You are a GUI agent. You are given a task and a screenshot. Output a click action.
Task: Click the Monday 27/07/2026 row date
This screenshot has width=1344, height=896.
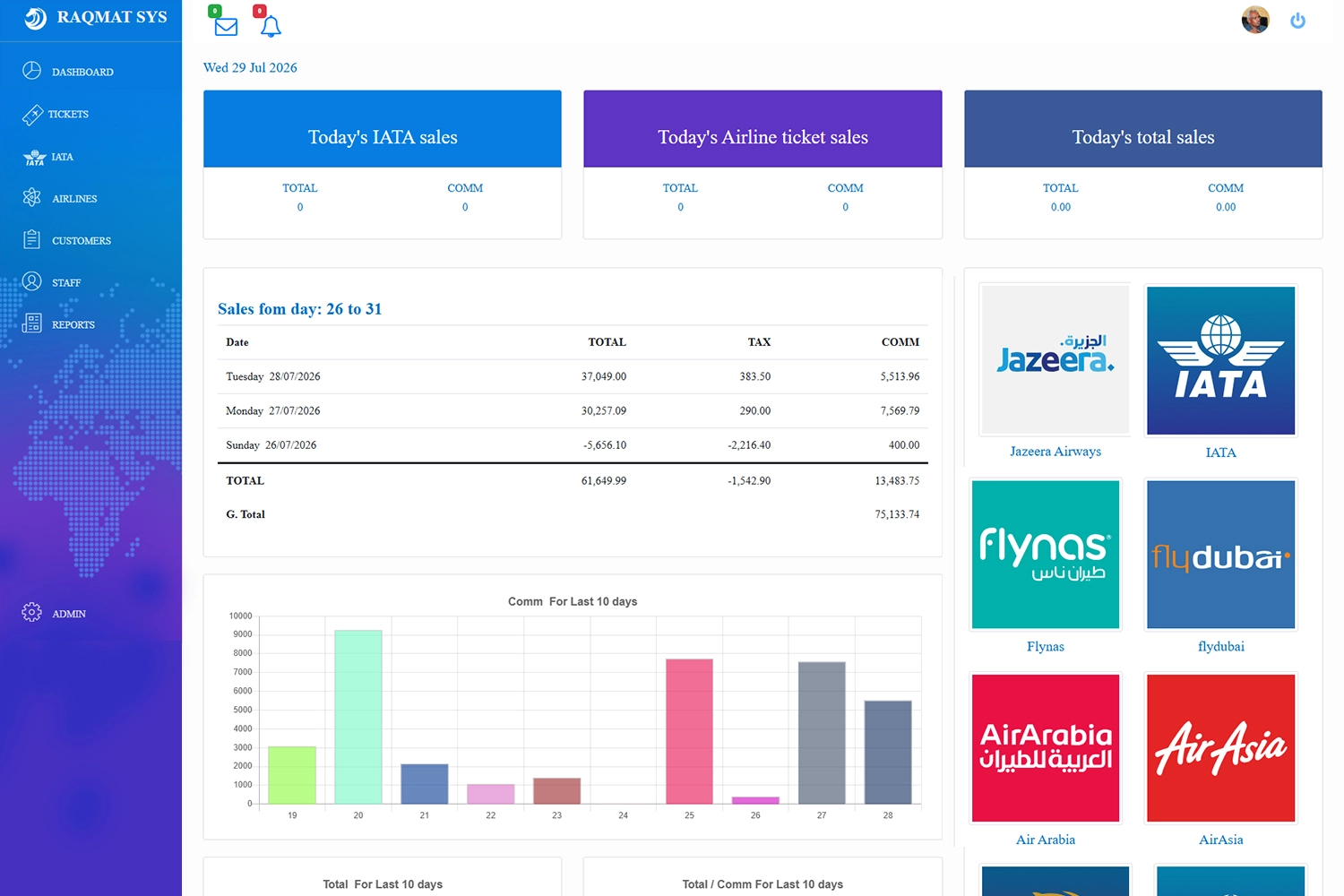[x=273, y=410]
